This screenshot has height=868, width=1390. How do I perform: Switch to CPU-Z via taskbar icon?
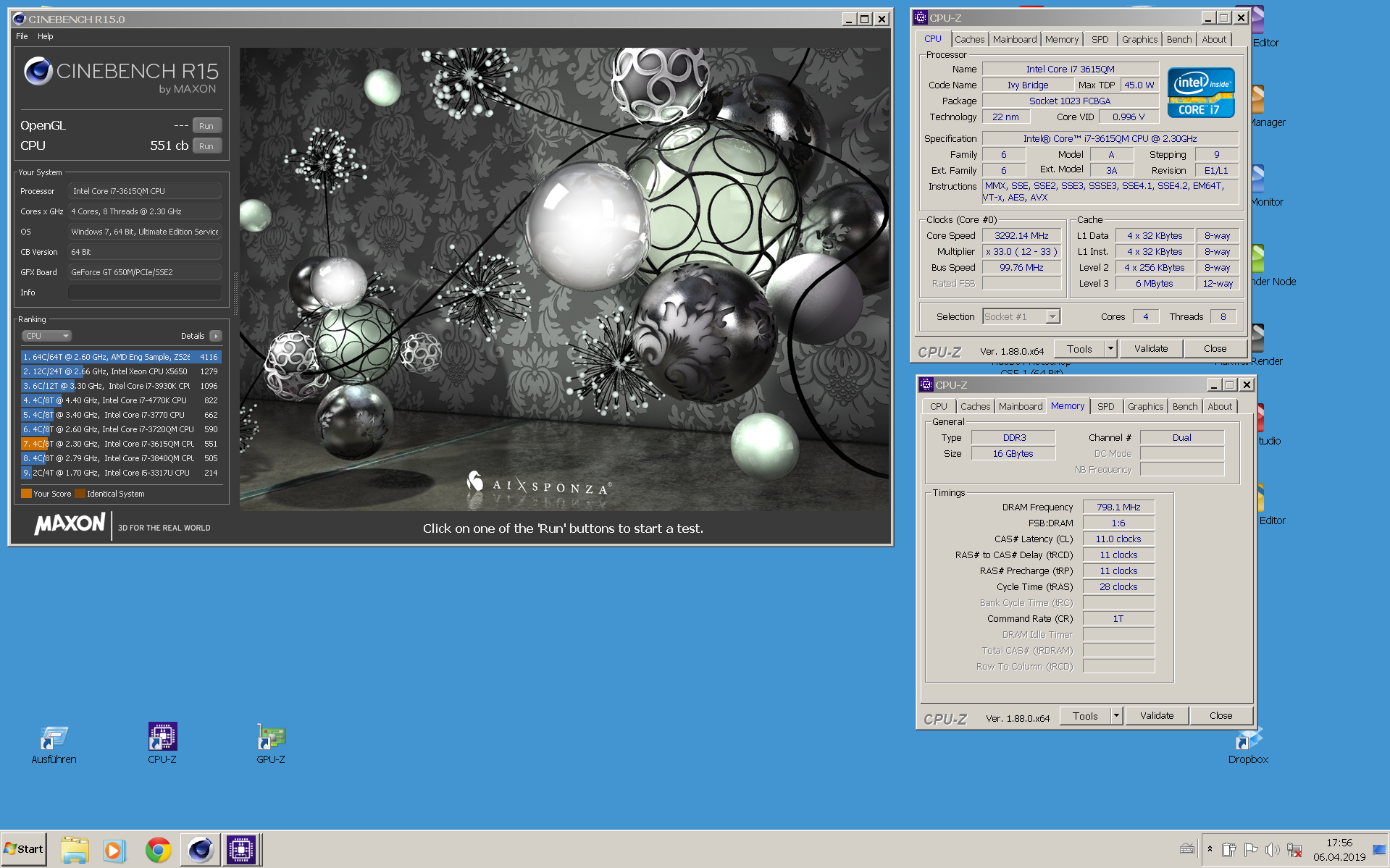coord(241,849)
